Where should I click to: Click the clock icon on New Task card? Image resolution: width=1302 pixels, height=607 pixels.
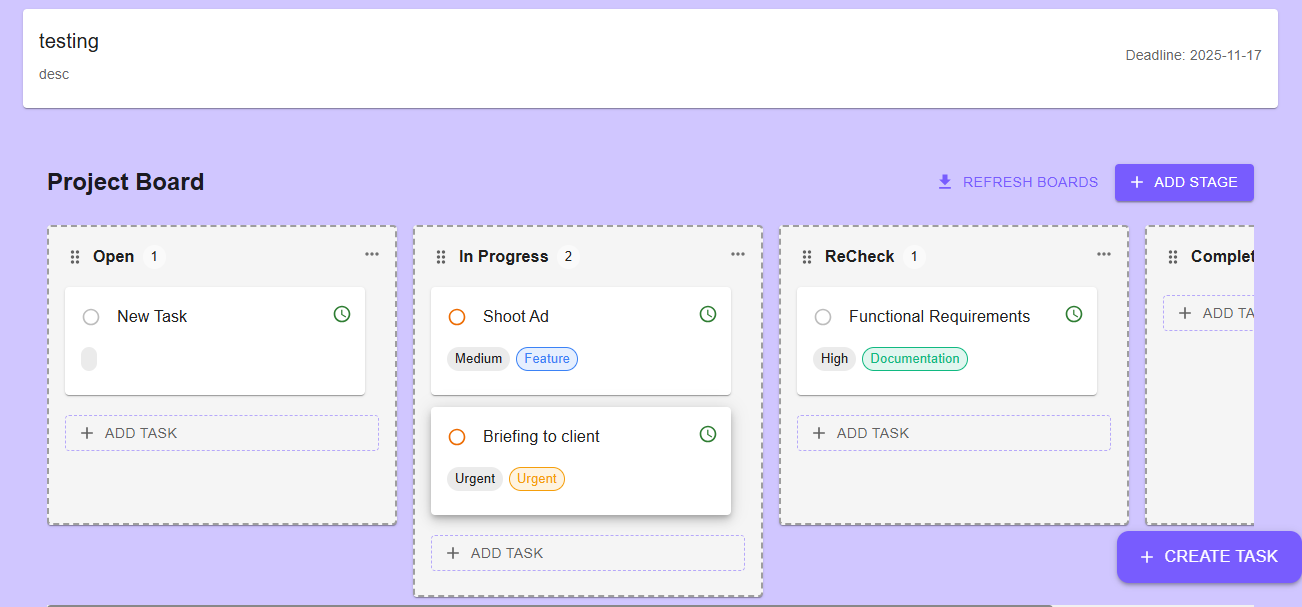point(342,314)
